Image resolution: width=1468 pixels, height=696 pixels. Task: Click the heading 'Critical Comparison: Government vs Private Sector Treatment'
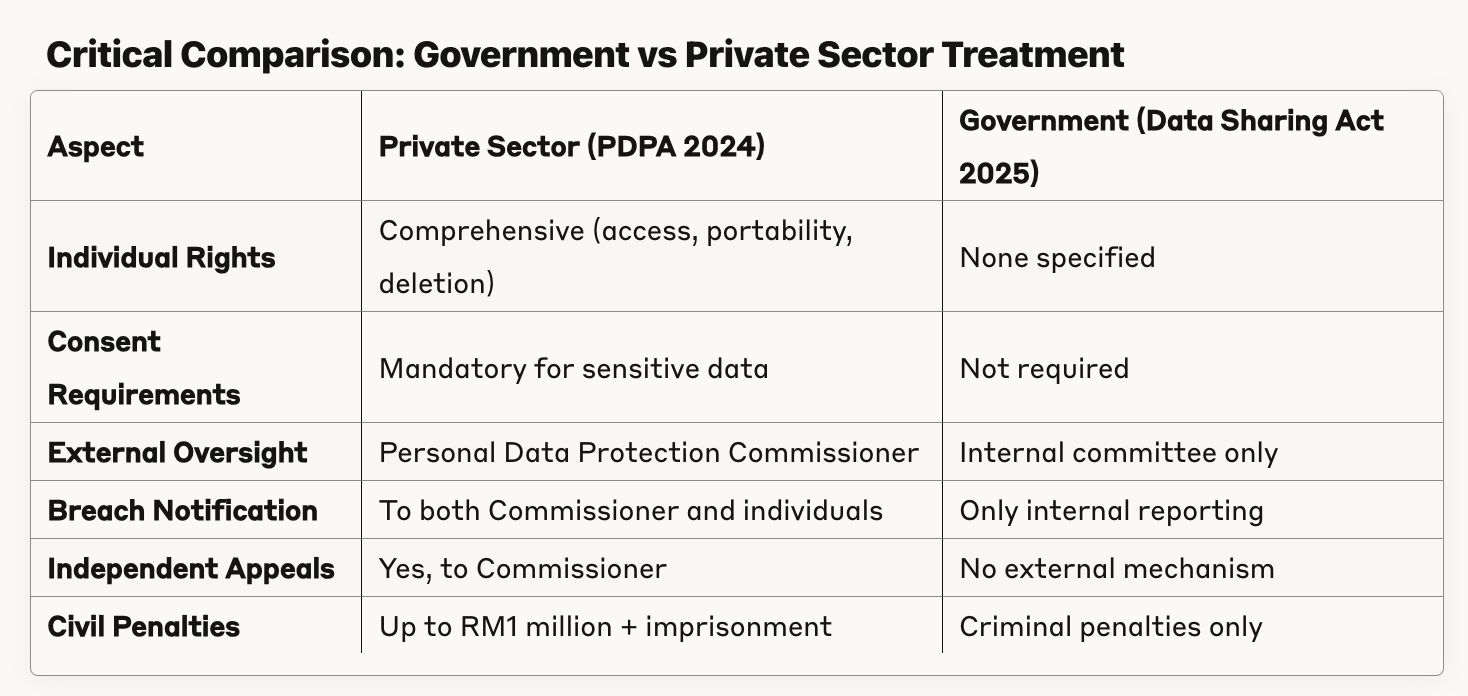pyautogui.click(x=585, y=54)
